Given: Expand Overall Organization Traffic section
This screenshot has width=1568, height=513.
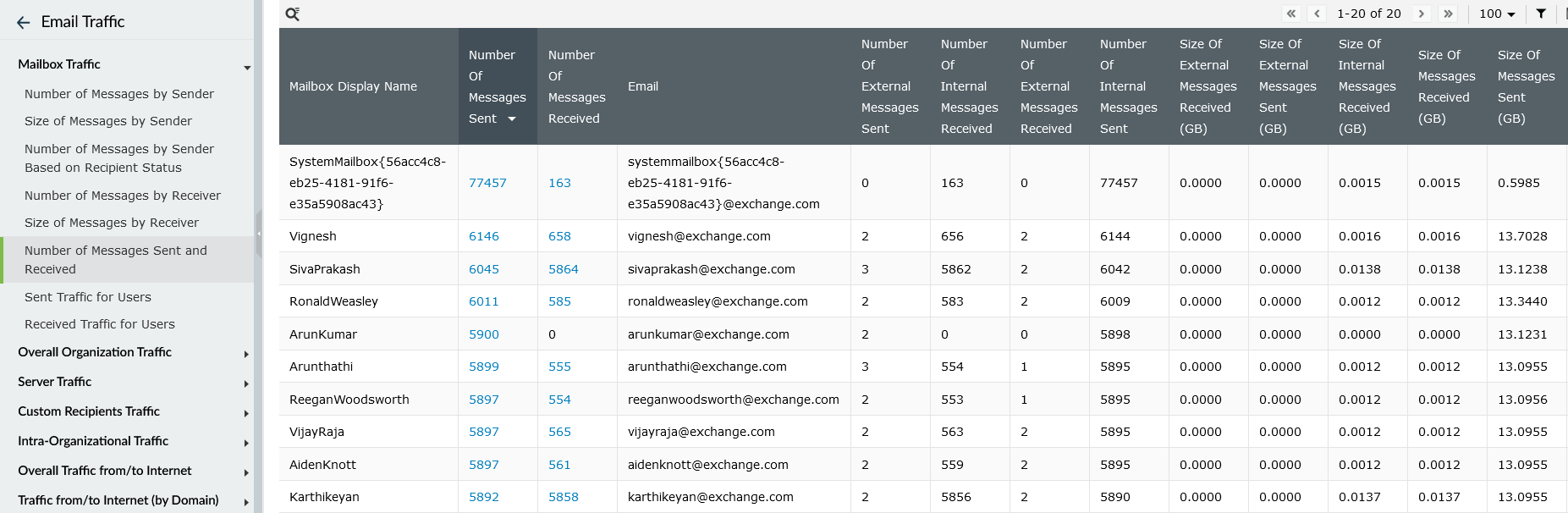Looking at the screenshot, I should (246, 354).
